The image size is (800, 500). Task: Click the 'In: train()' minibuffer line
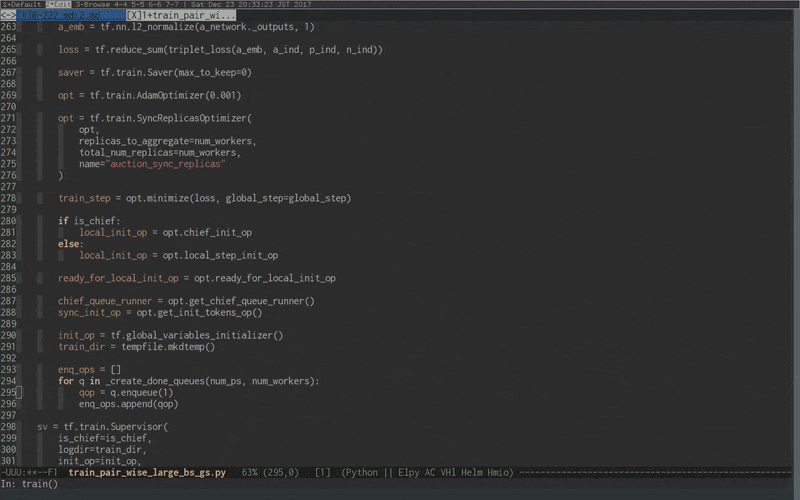click(x=30, y=484)
